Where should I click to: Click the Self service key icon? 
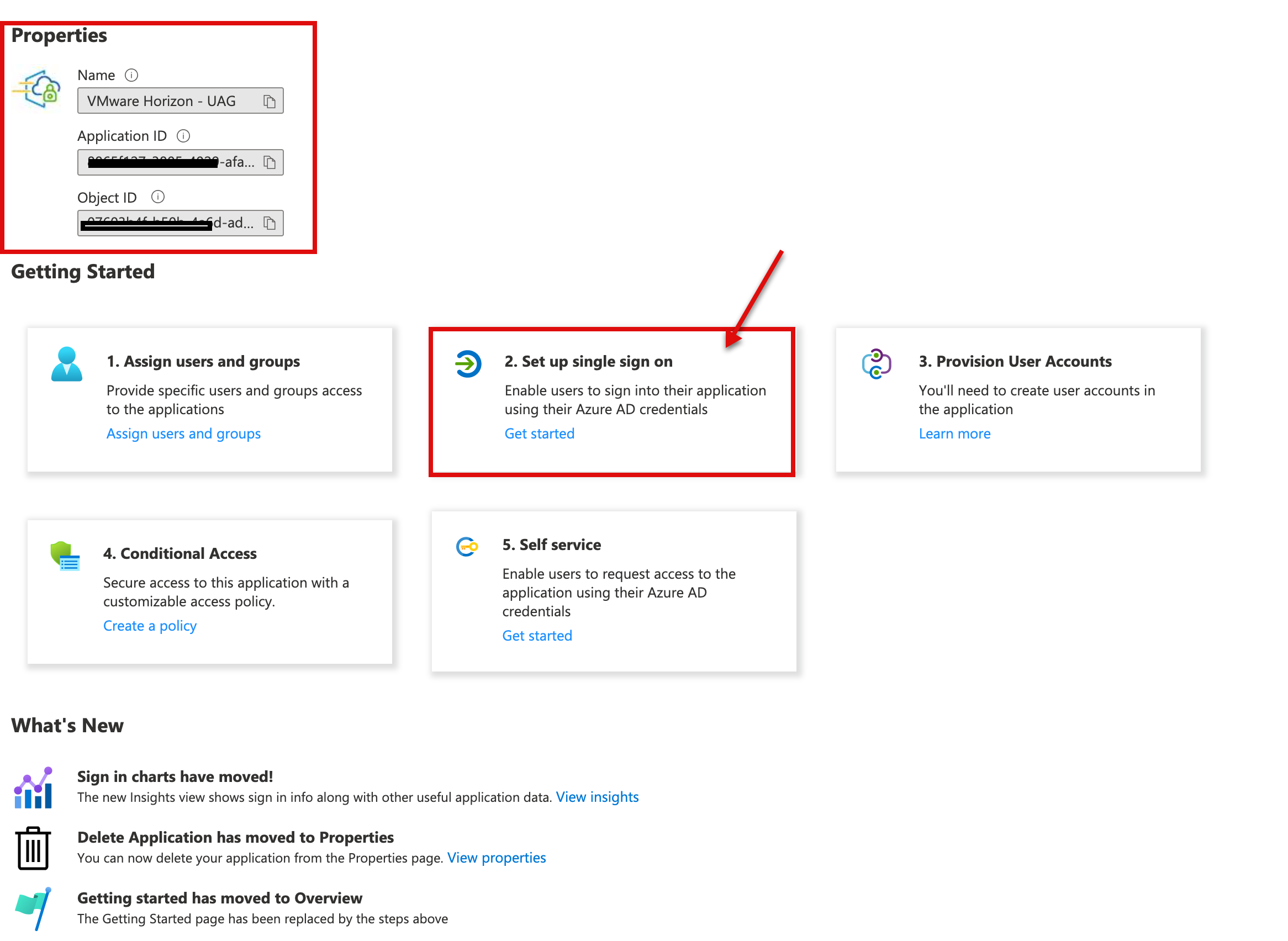pyautogui.click(x=467, y=547)
